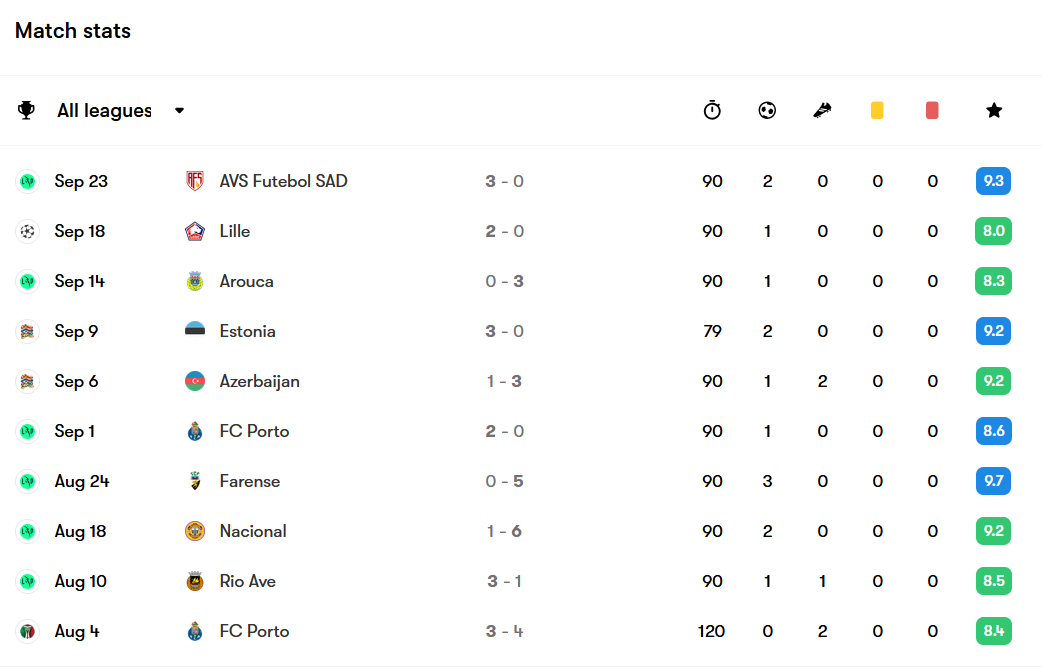Click the soccer ball goals column icon
Screen dimensions: 1042x668
pos(767,110)
